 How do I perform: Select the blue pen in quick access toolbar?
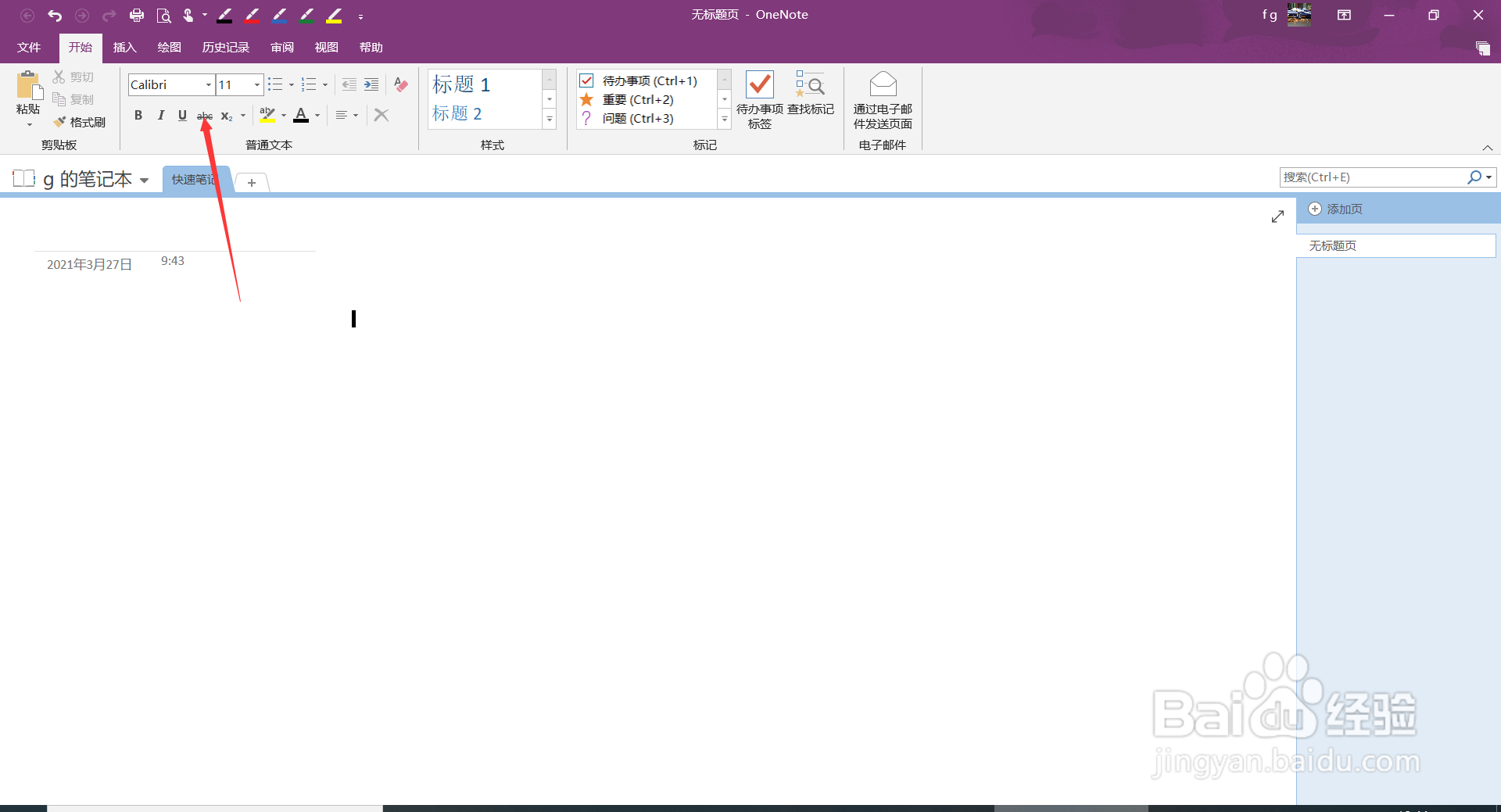(279, 16)
